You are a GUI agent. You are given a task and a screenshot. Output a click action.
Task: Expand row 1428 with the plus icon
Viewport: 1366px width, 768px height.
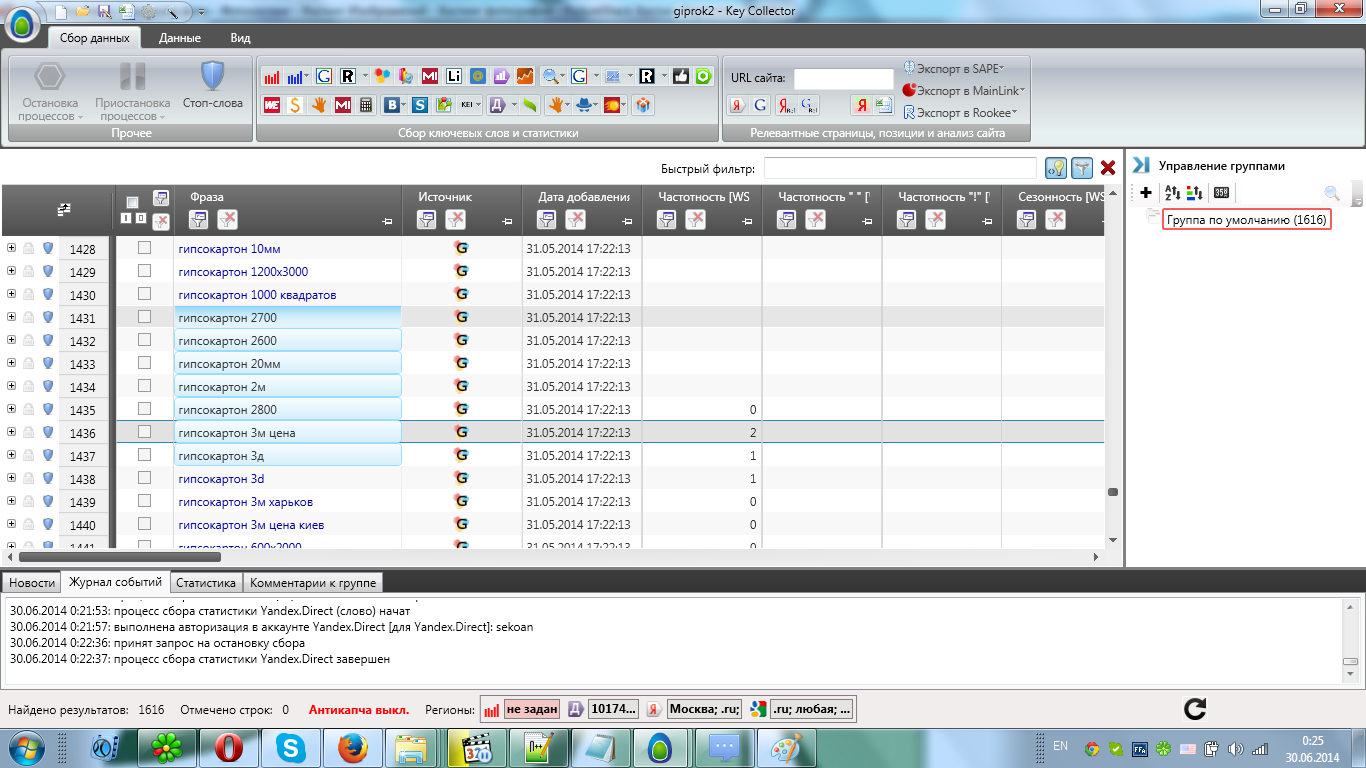click(11, 248)
